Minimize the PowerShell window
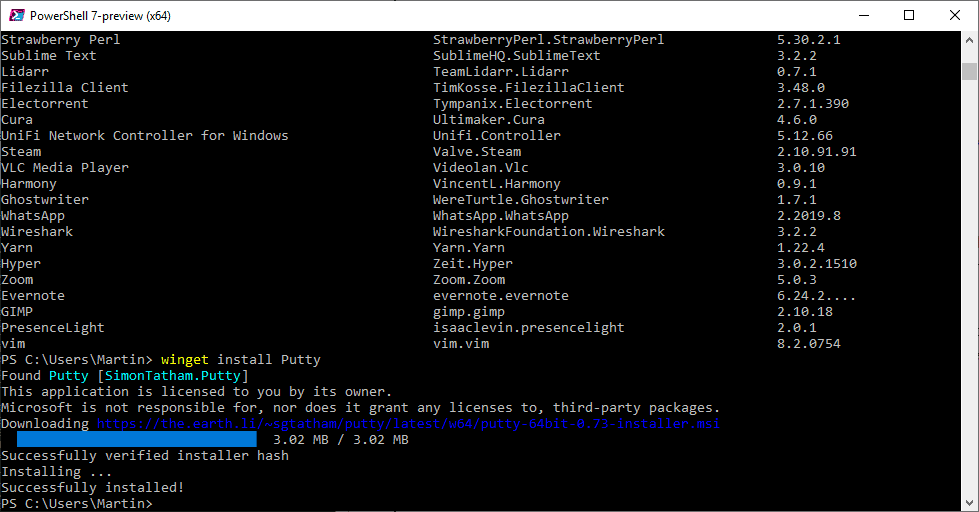This screenshot has height=512, width=979. click(862, 15)
